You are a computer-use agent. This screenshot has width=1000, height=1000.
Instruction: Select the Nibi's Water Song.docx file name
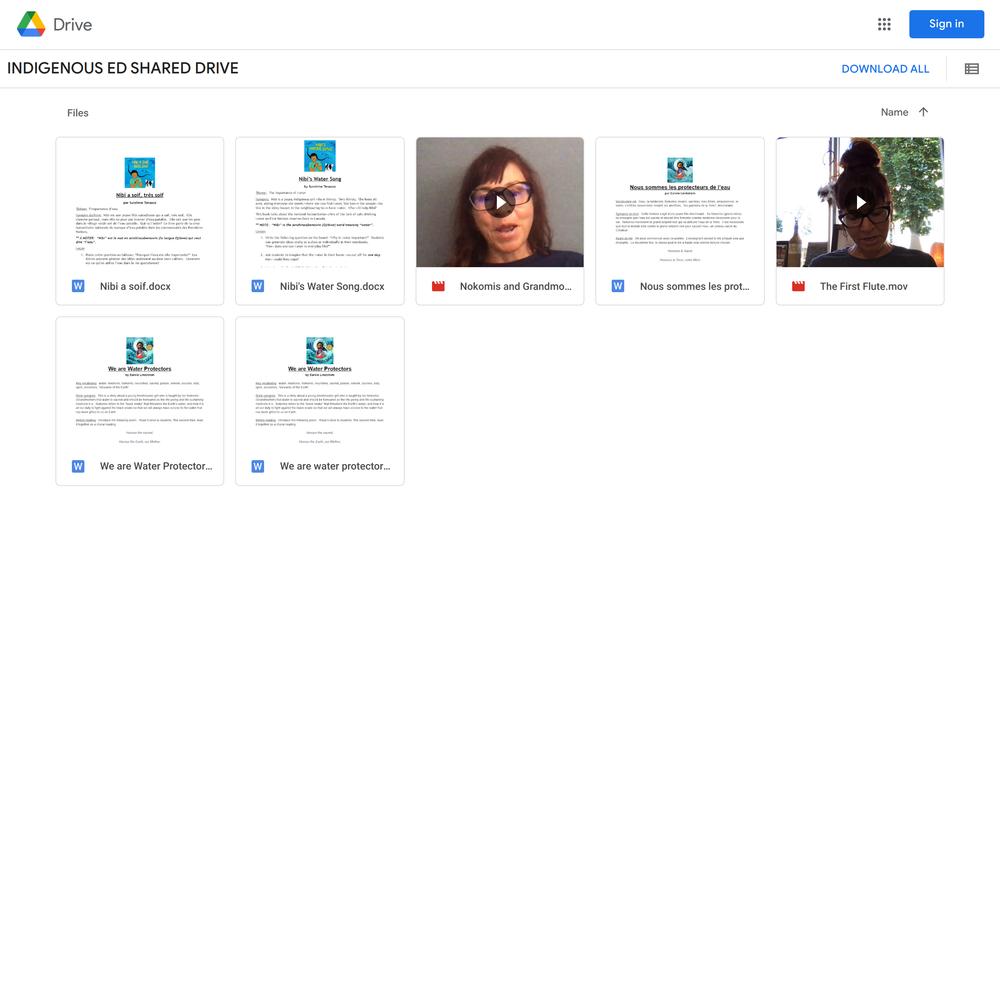tap(332, 286)
